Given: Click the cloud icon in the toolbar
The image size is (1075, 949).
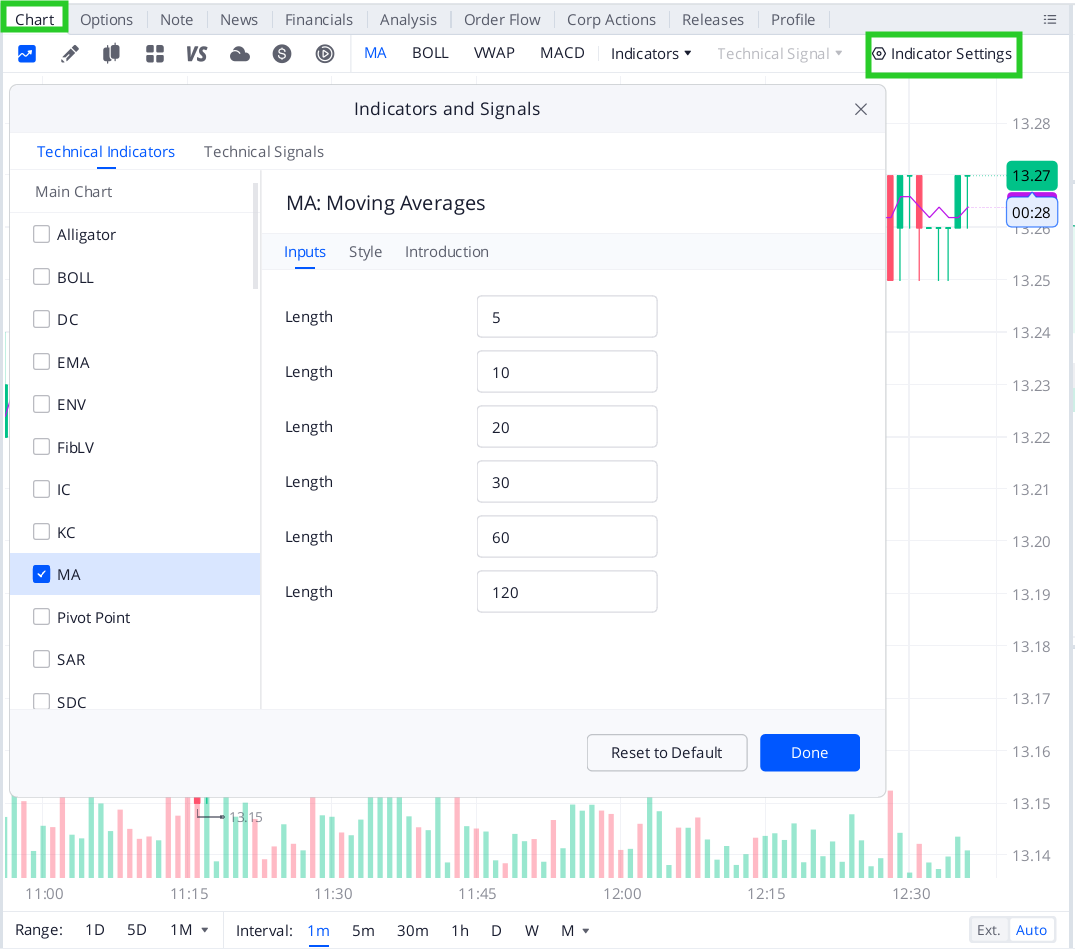Looking at the screenshot, I should click(x=239, y=54).
